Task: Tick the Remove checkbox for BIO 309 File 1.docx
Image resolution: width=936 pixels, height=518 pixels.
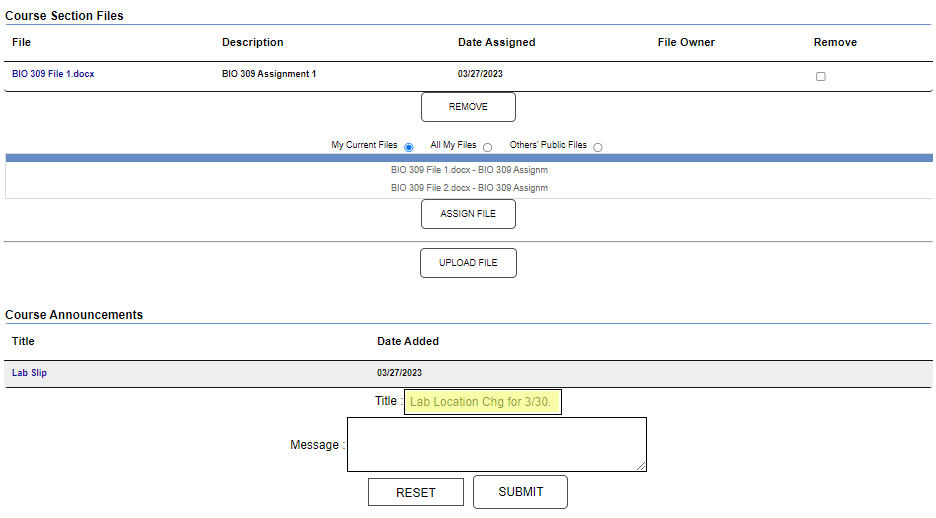Action: tap(821, 77)
